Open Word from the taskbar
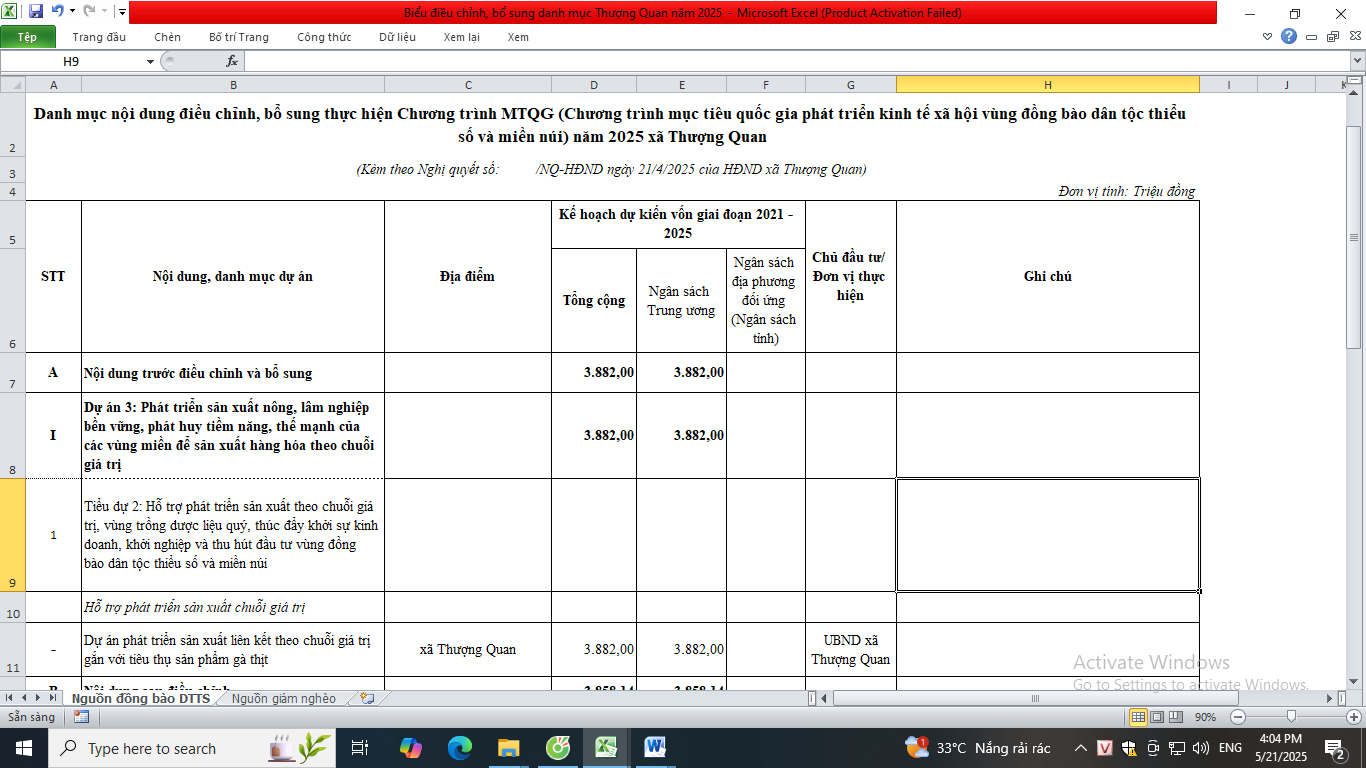The image size is (1366, 768). coord(655,747)
